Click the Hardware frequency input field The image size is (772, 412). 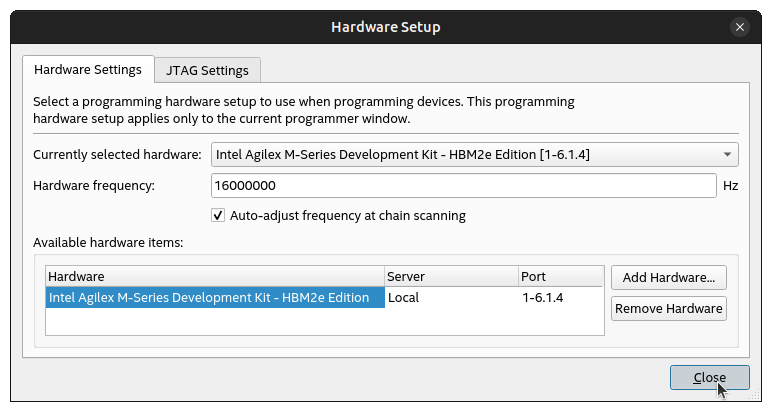coord(464,186)
